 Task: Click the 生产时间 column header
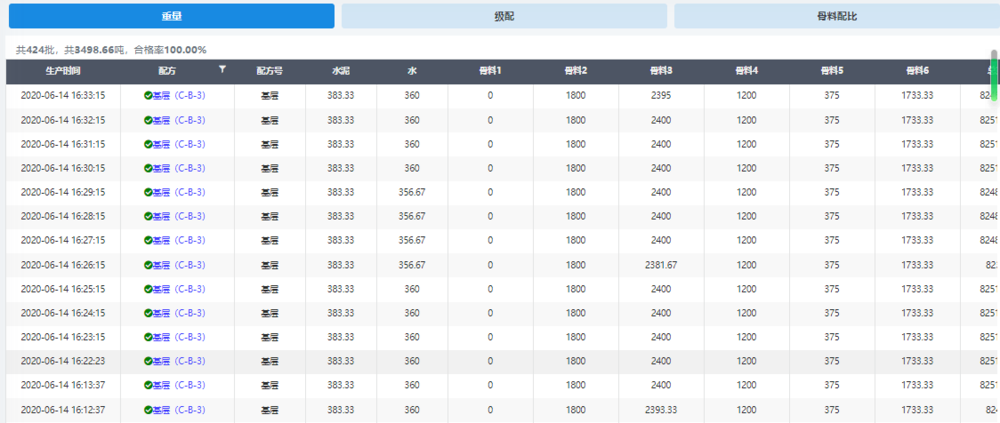click(x=62, y=71)
